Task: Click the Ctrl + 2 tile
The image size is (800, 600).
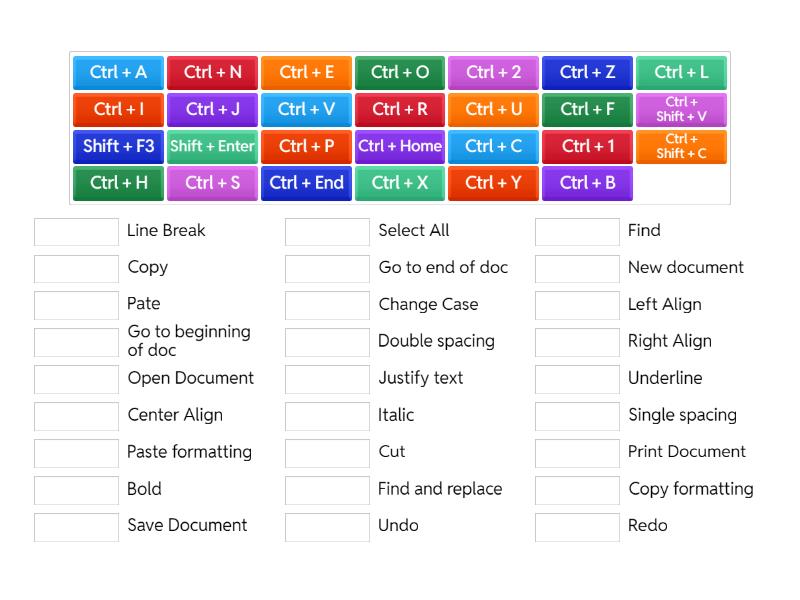Action: [x=494, y=73]
